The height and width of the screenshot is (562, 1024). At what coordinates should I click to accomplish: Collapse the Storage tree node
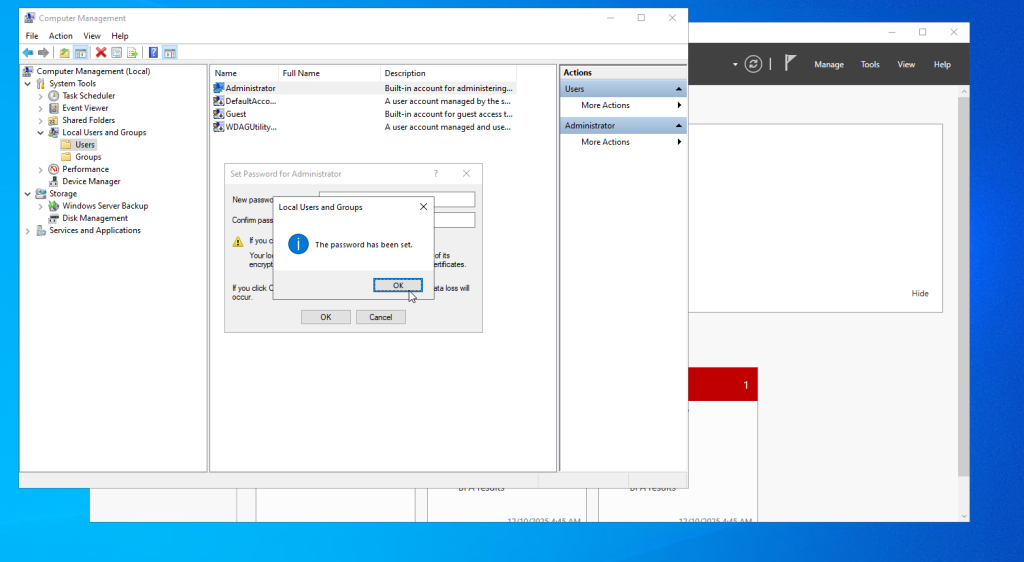click(x=27, y=194)
